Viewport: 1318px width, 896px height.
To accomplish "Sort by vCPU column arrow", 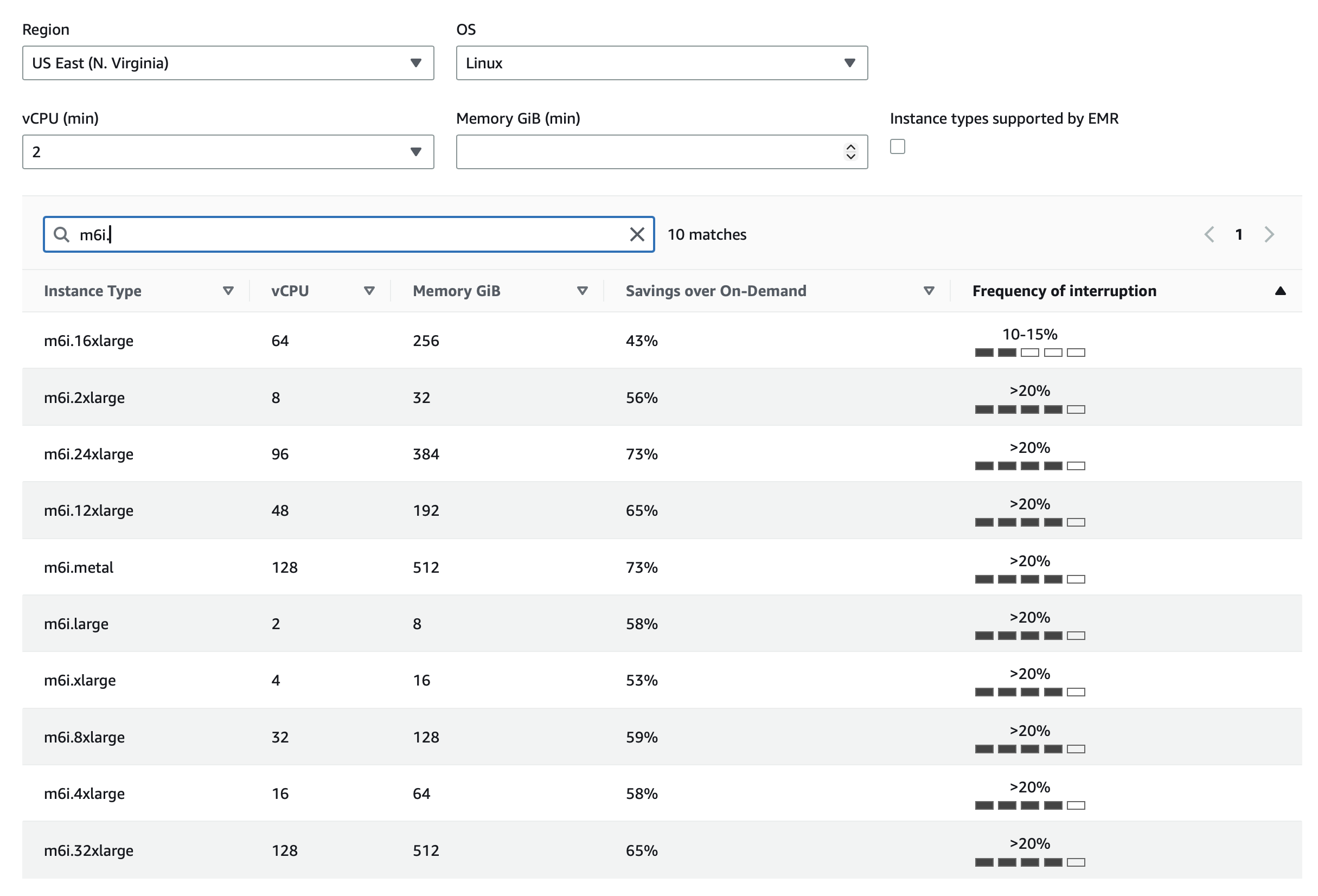I will pos(369,291).
